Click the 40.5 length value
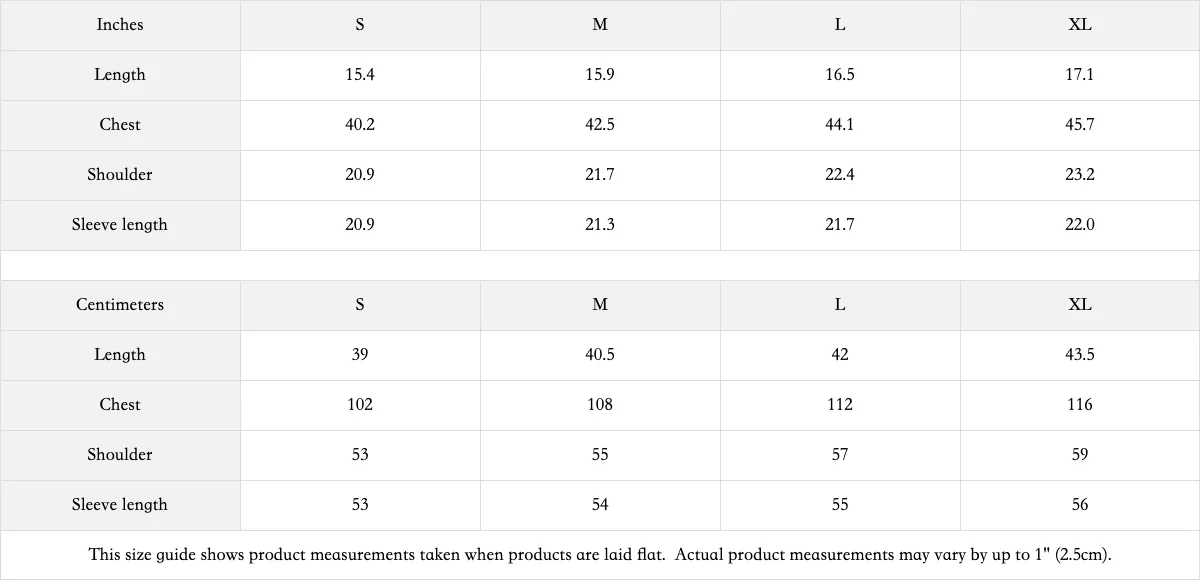This screenshot has height=580, width=1200. [600, 355]
